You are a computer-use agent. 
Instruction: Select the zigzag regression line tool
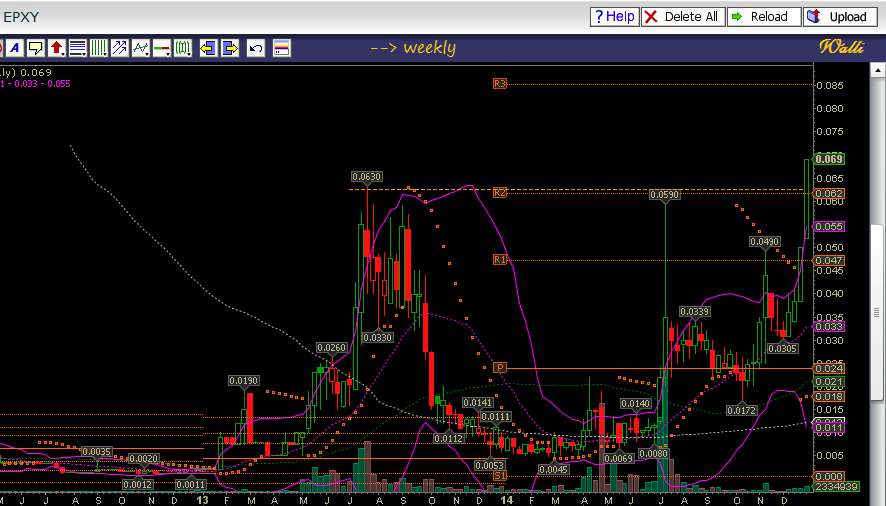140,48
